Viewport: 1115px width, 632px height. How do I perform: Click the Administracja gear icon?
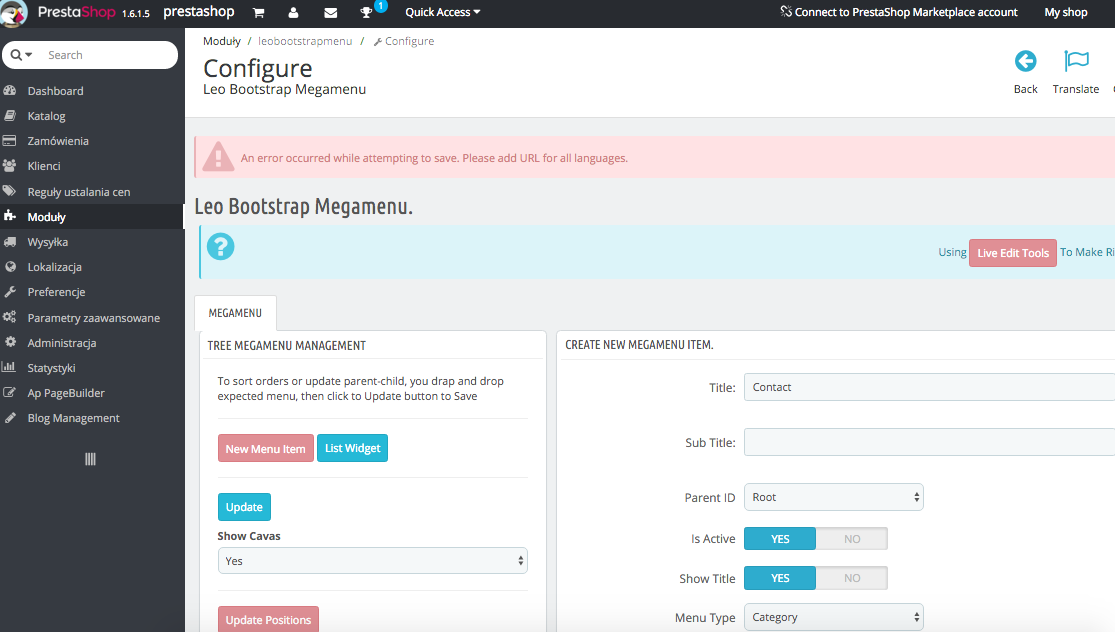click(10, 342)
